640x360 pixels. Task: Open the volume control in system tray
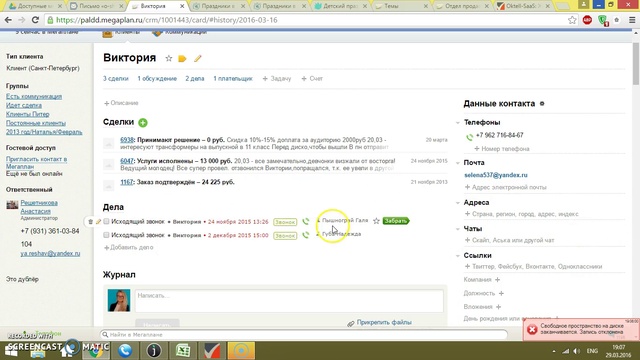pyautogui.click(x=576, y=351)
